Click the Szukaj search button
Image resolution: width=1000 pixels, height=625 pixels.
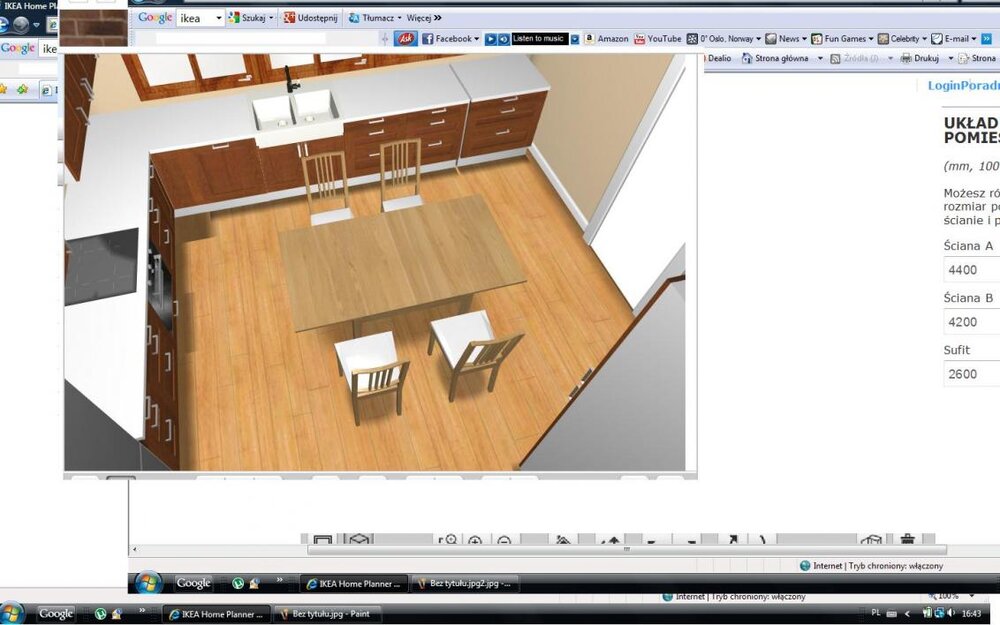[250, 18]
